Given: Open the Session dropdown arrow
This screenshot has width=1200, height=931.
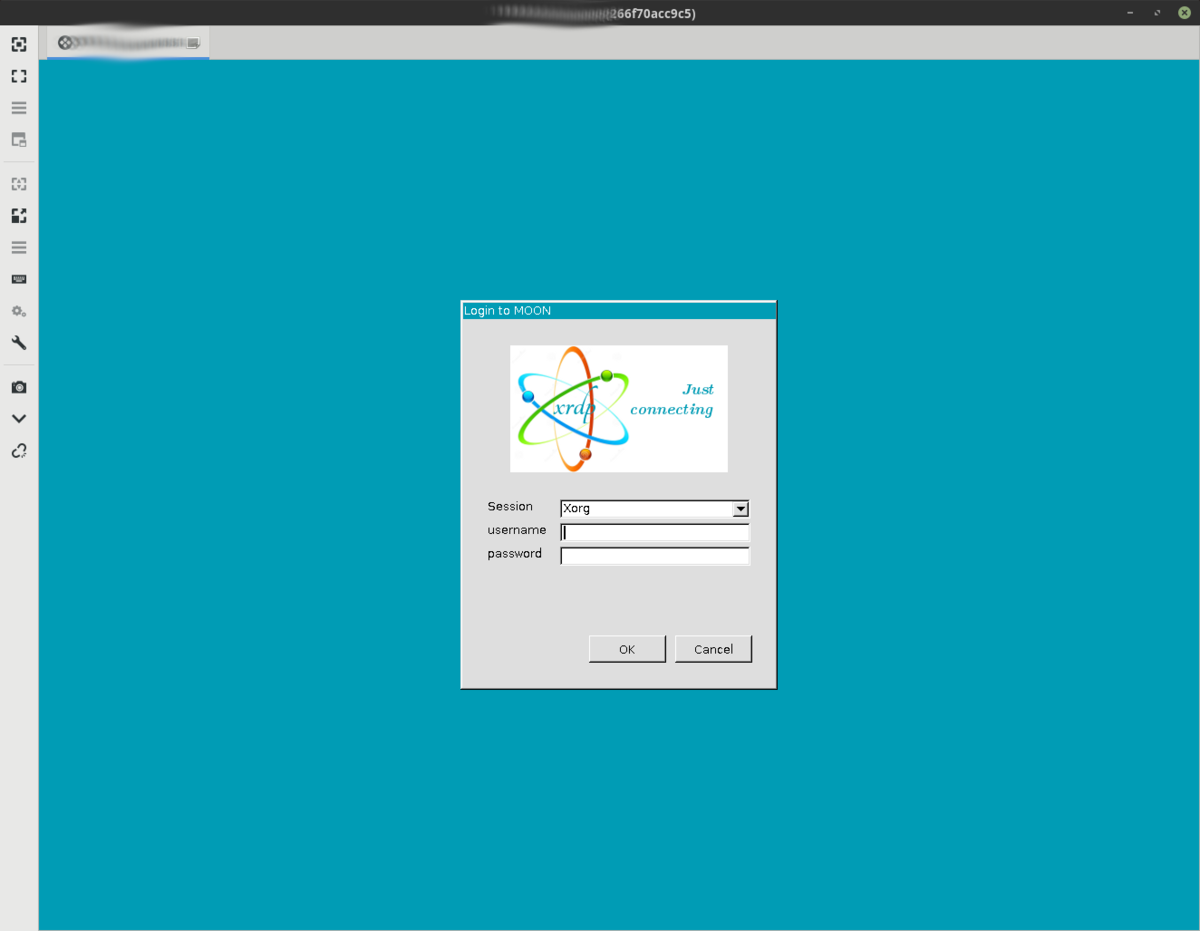Looking at the screenshot, I should click(740, 509).
